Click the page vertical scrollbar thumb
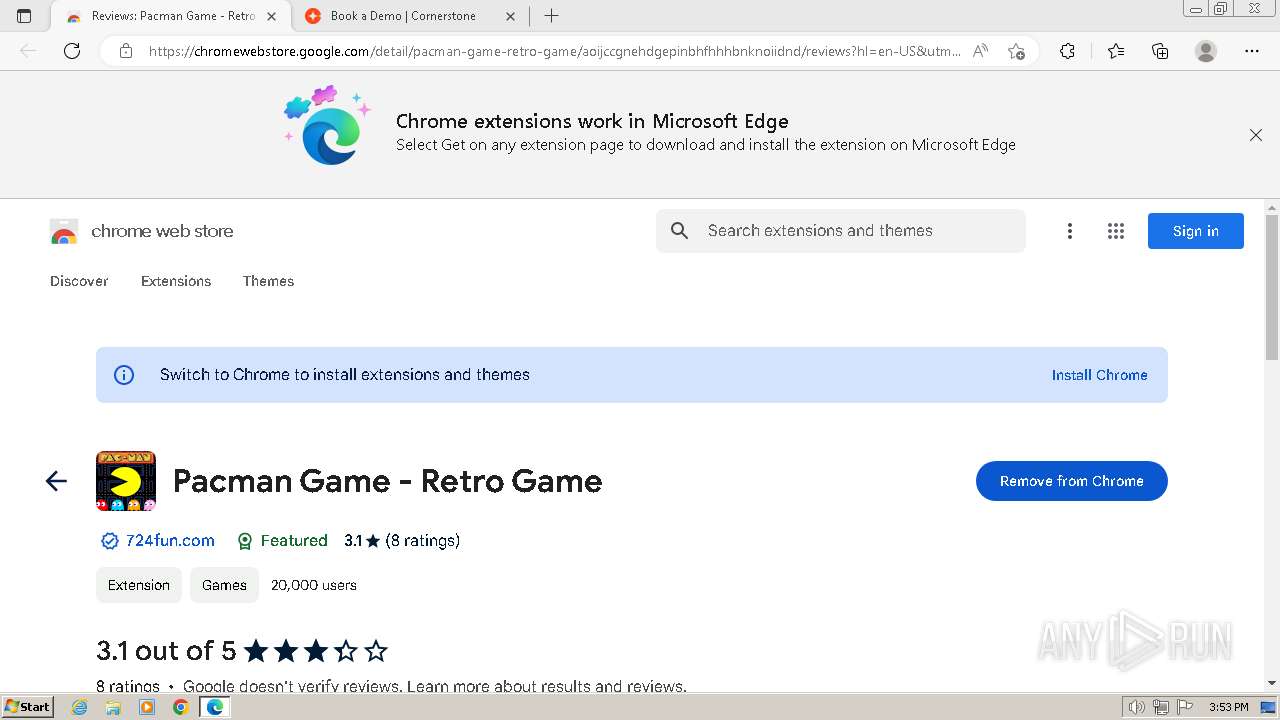This screenshot has height=720, width=1280. pyautogui.click(x=1272, y=288)
